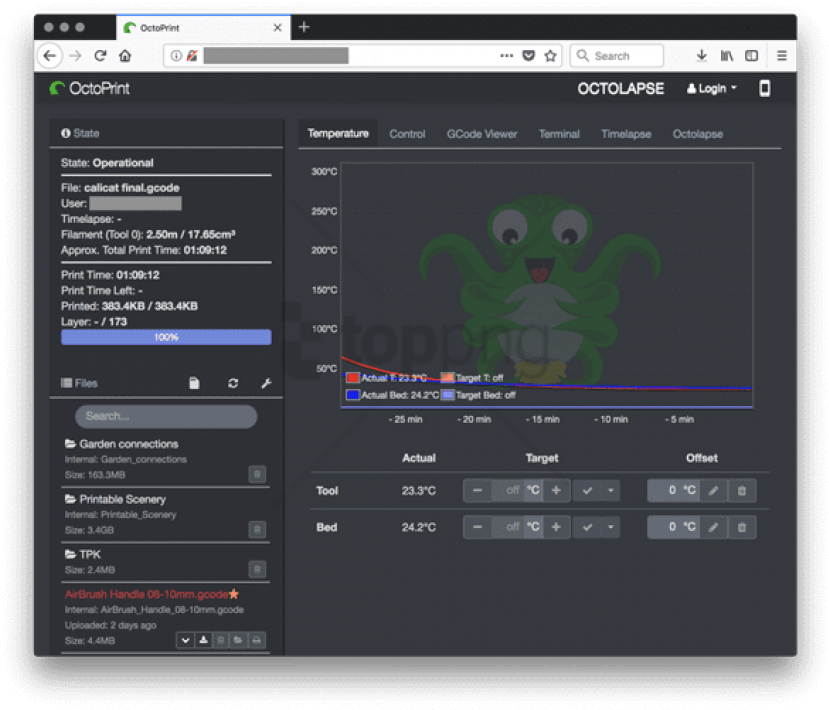Click the browser forward arrow

coord(75,56)
